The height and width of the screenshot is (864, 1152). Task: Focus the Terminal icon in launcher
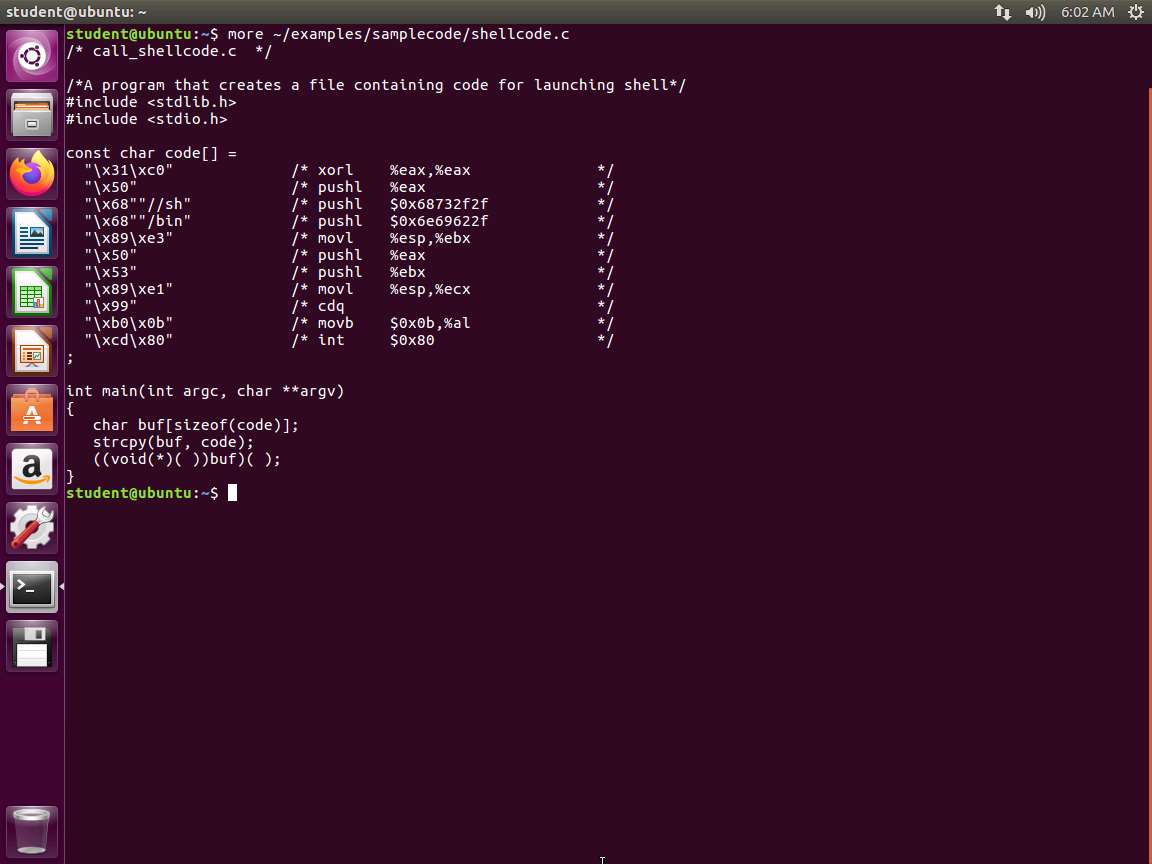tap(32, 587)
